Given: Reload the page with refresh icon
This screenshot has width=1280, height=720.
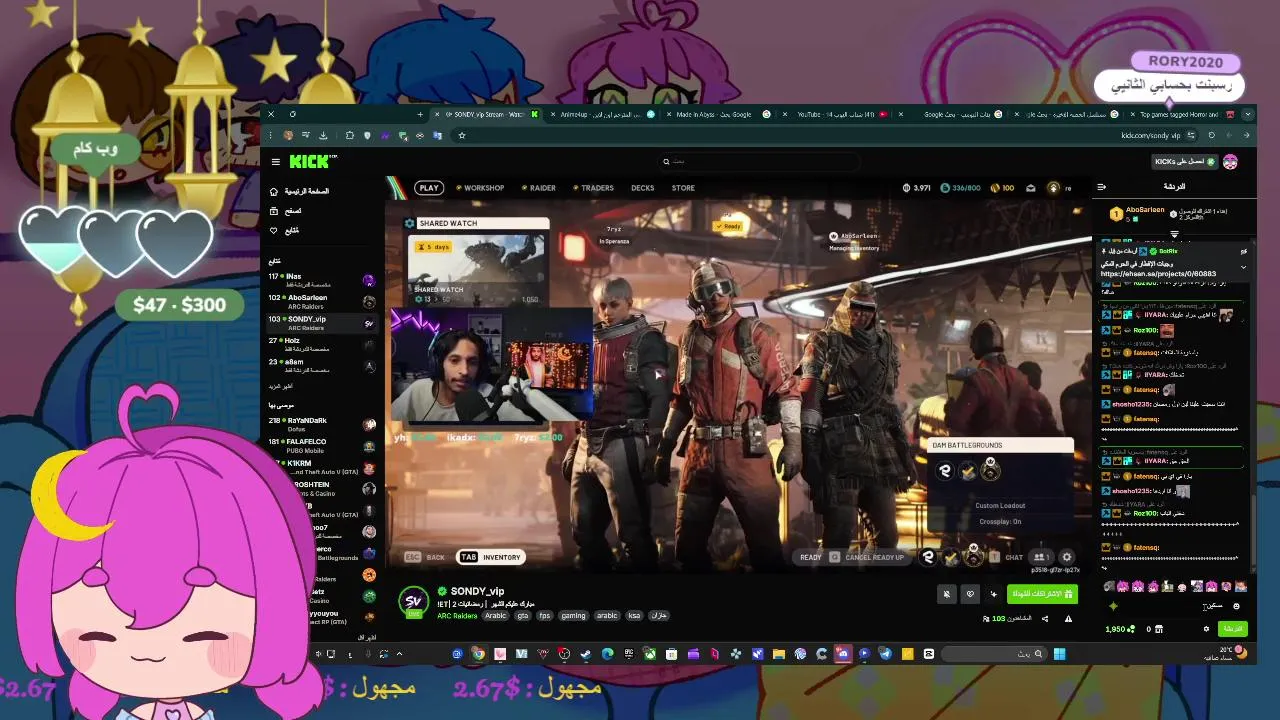Looking at the screenshot, I should tap(1212, 135).
